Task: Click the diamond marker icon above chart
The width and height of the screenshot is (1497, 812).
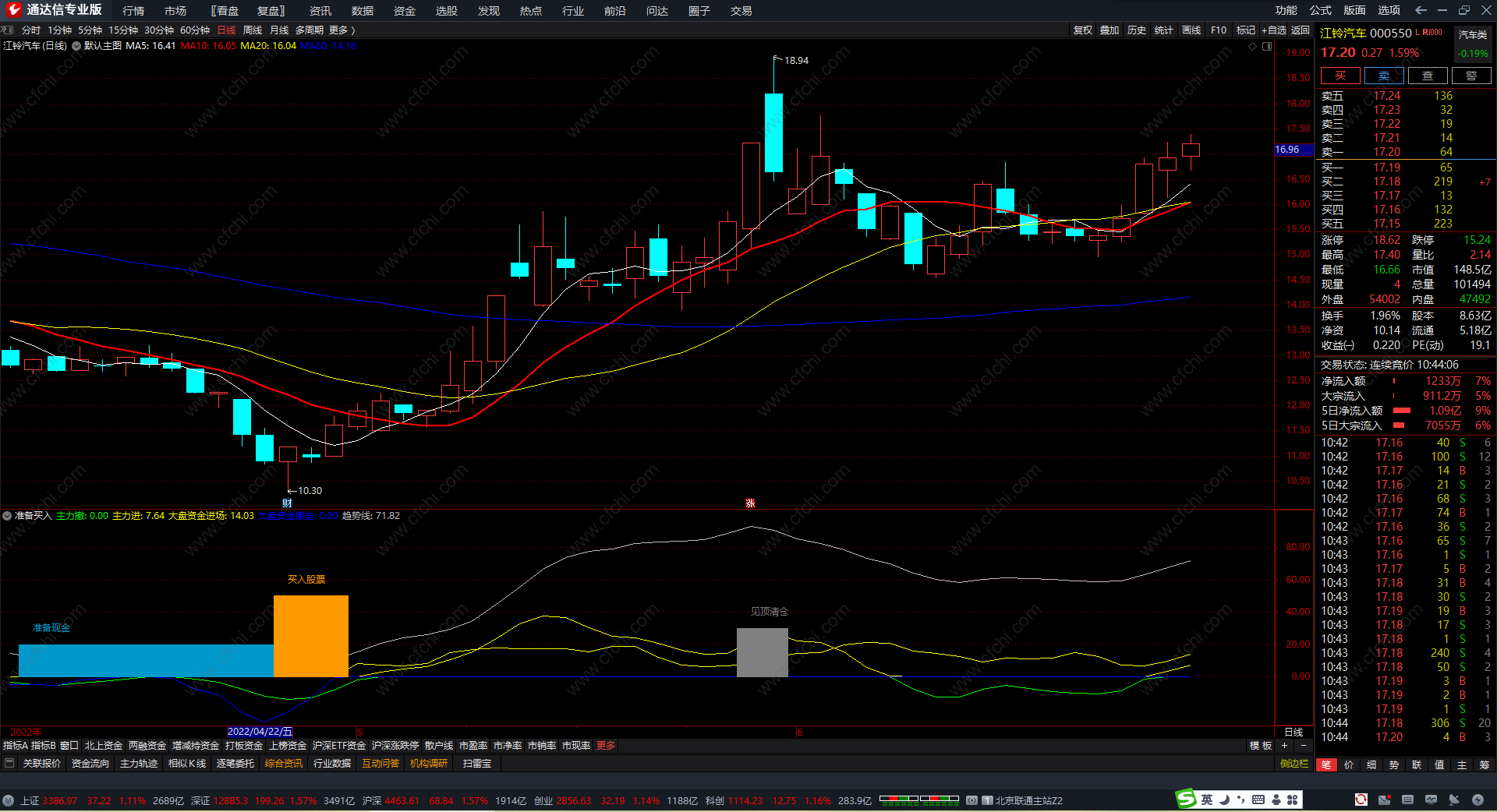Action: 1253,46
